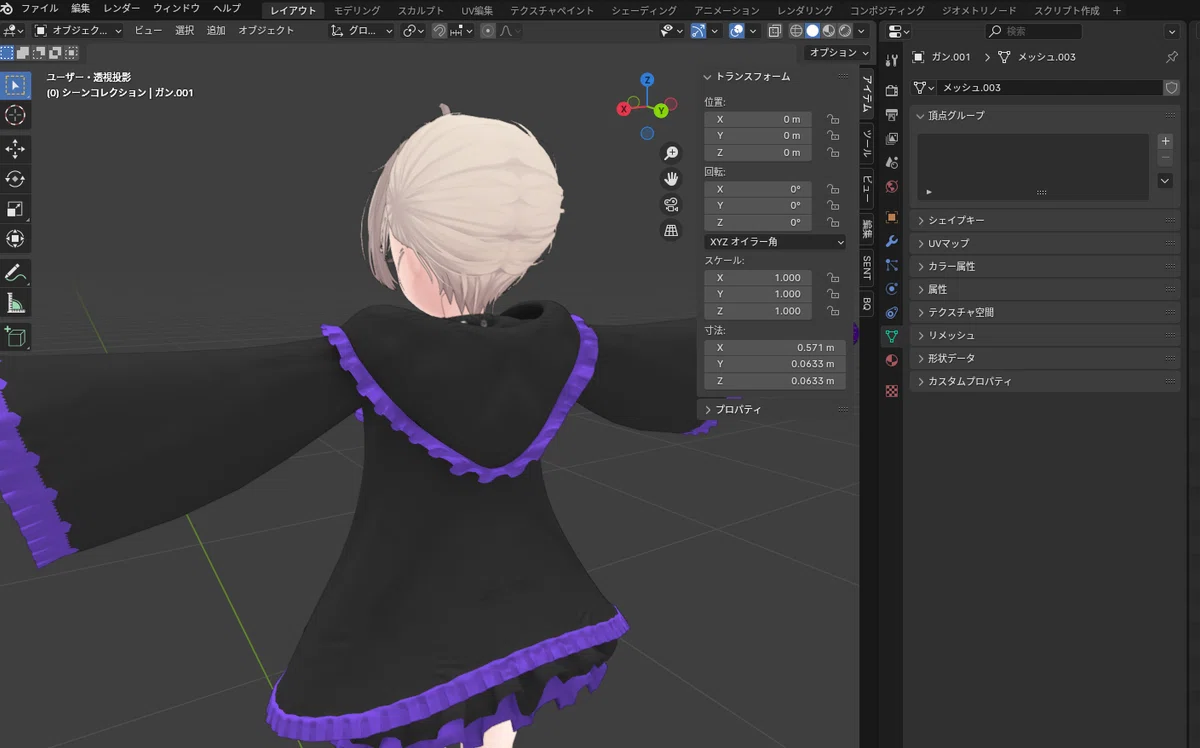1200x748 pixels.
Task: Enable wireframe viewport shading
Action: pos(796,31)
